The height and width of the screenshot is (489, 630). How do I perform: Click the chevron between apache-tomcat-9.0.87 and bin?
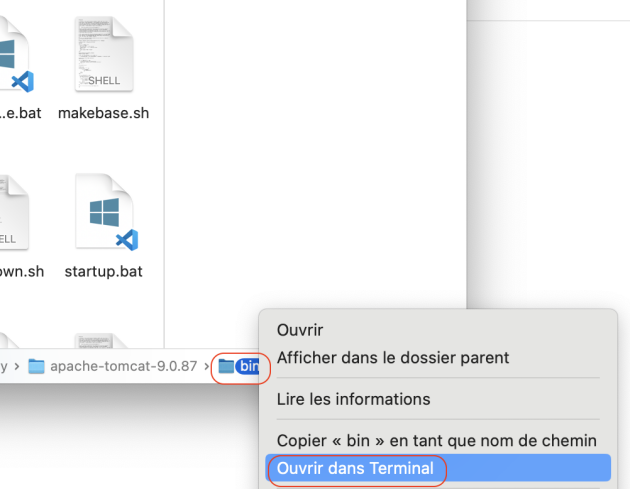pyautogui.click(x=207, y=367)
